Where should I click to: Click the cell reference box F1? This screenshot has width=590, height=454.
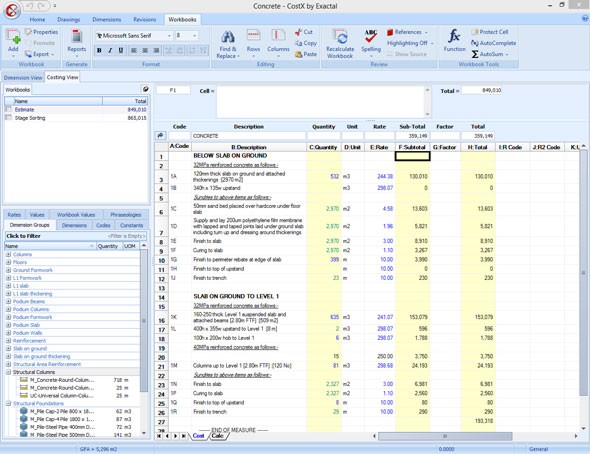coord(173,90)
